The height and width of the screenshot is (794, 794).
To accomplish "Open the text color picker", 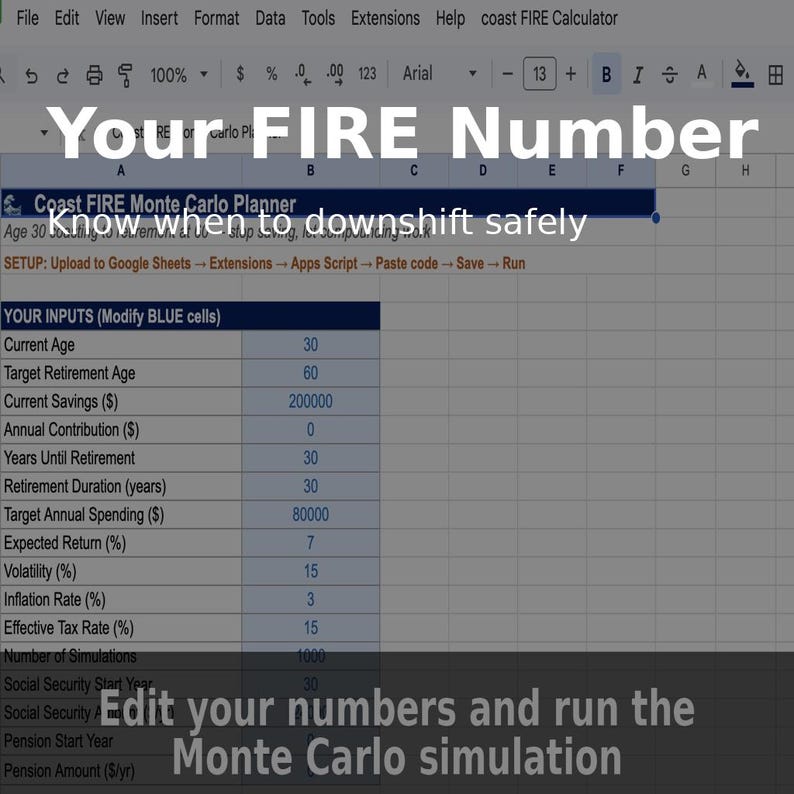I will tap(701, 75).
